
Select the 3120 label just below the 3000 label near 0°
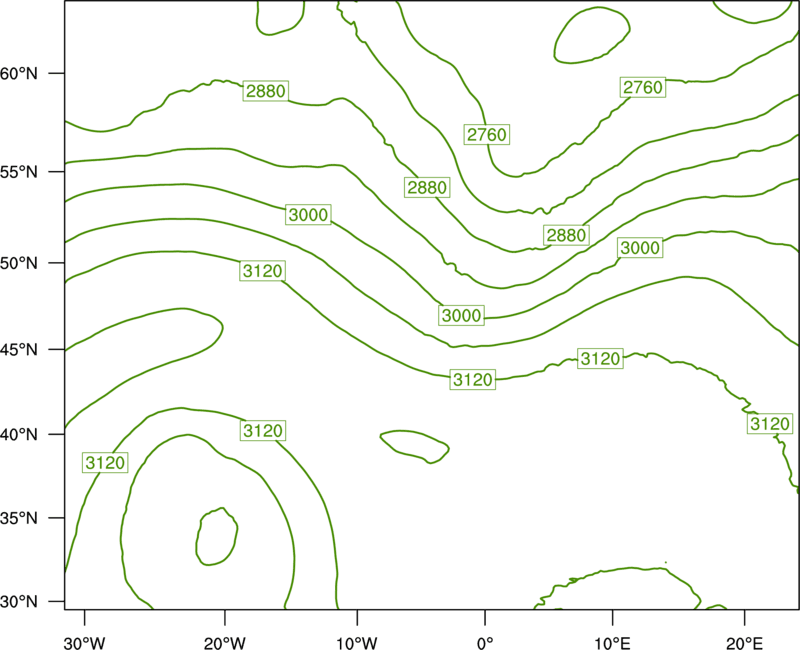pos(473,379)
